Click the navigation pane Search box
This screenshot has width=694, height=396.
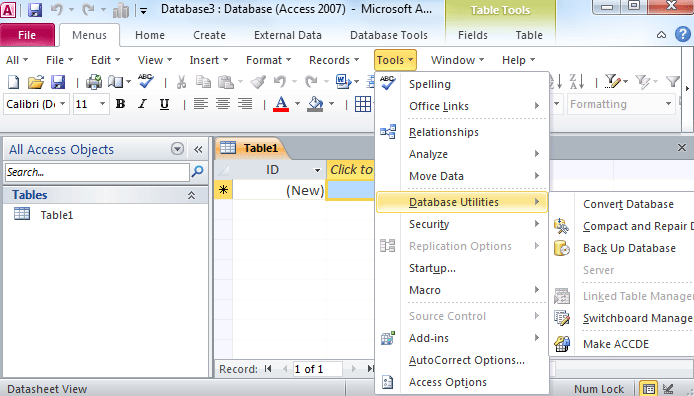click(x=97, y=172)
